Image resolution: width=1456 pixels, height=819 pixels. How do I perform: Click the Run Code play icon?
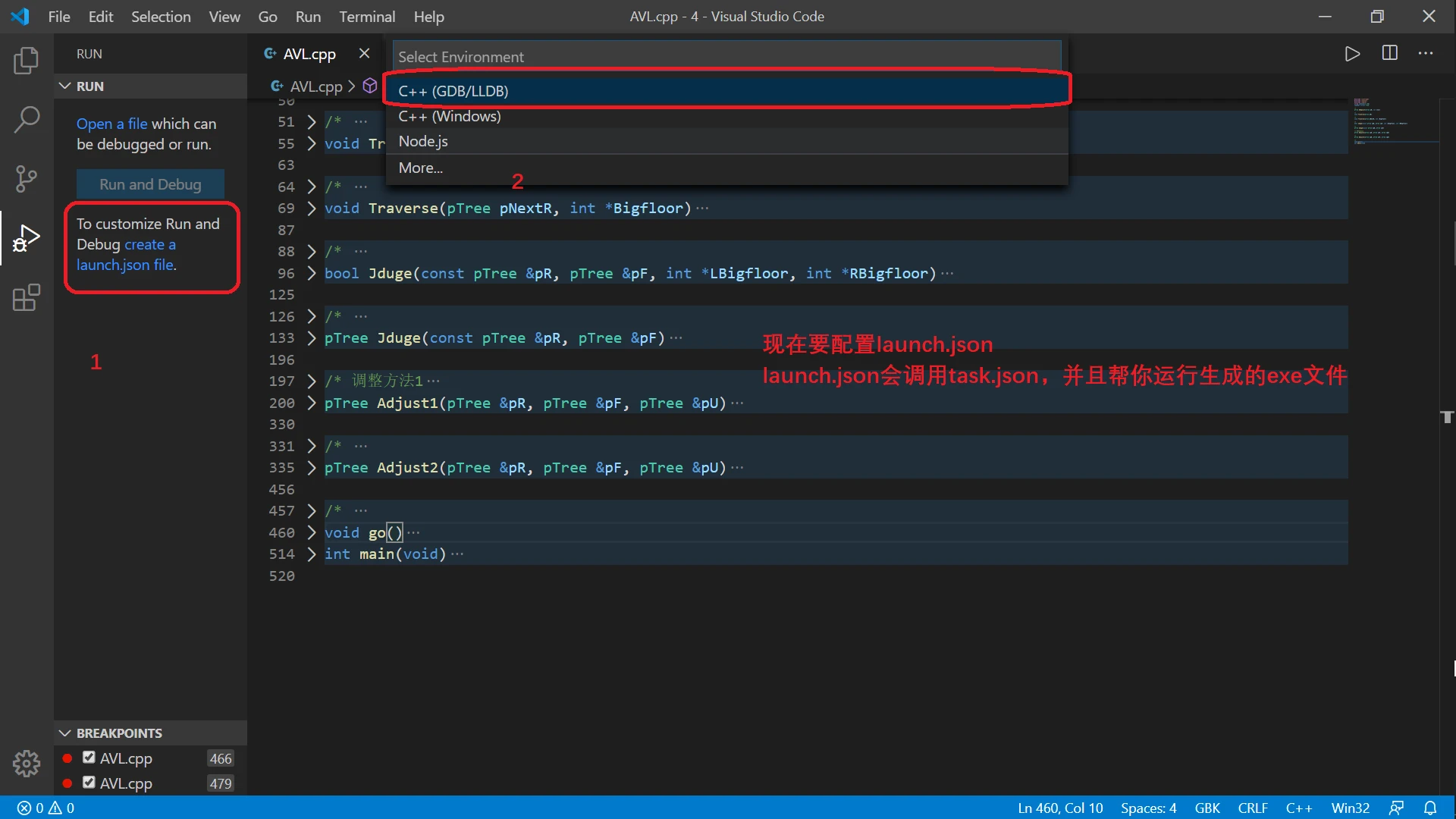pyautogui.click(x=1352, y=54)
